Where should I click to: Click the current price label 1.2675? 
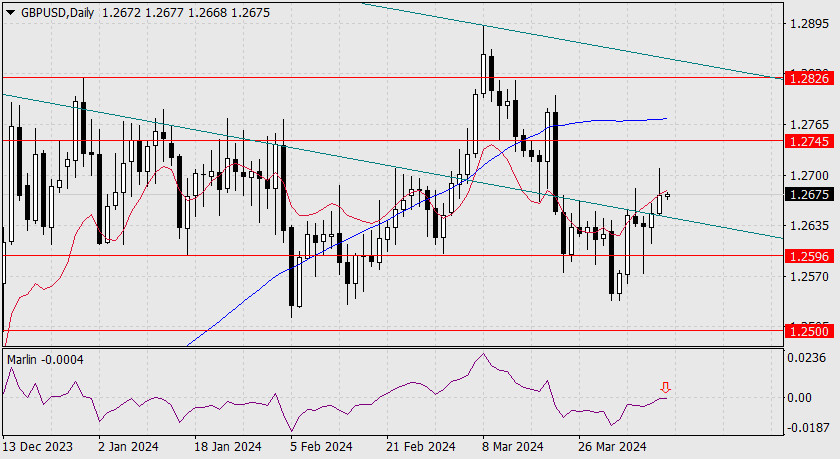click(x=811, y=194)
